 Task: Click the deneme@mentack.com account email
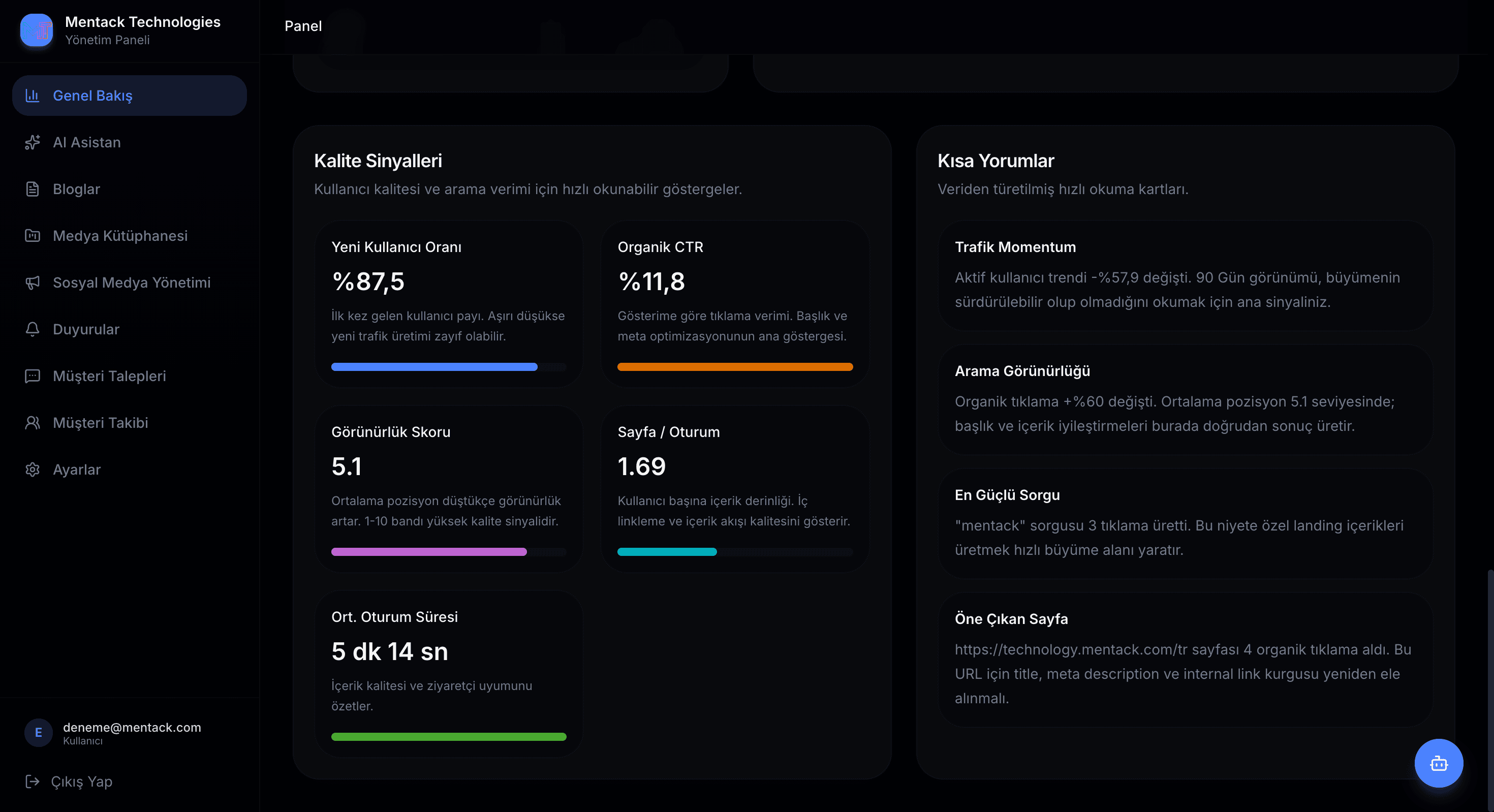[132, 727]
